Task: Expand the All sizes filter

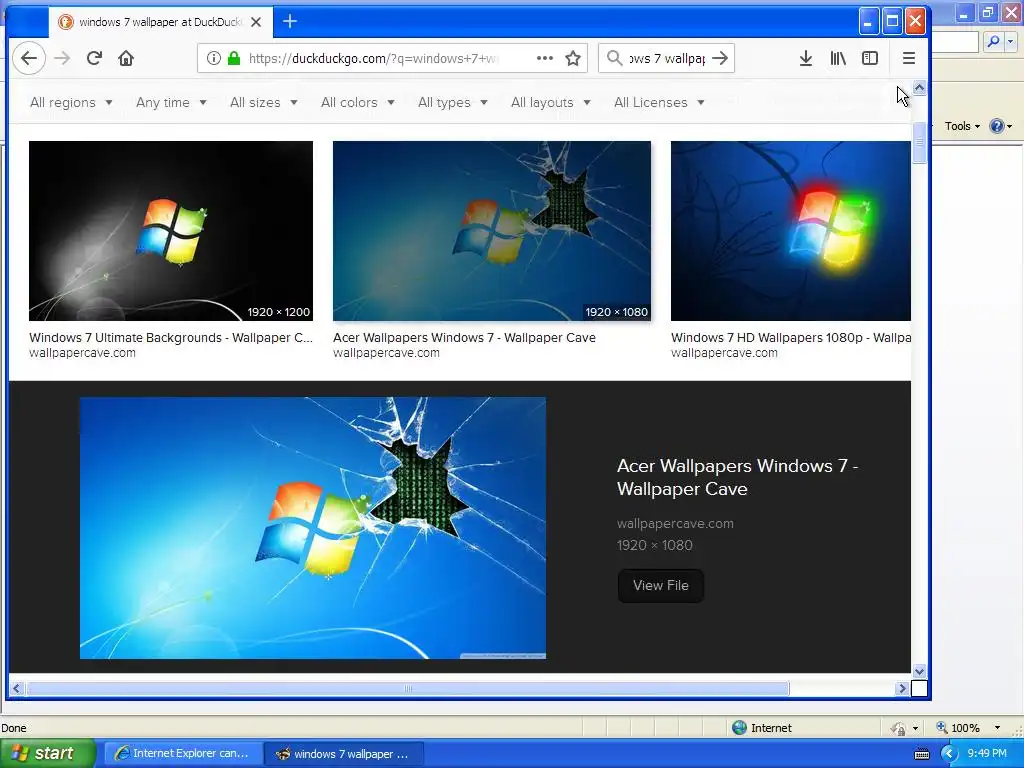Action: [264, 103]
